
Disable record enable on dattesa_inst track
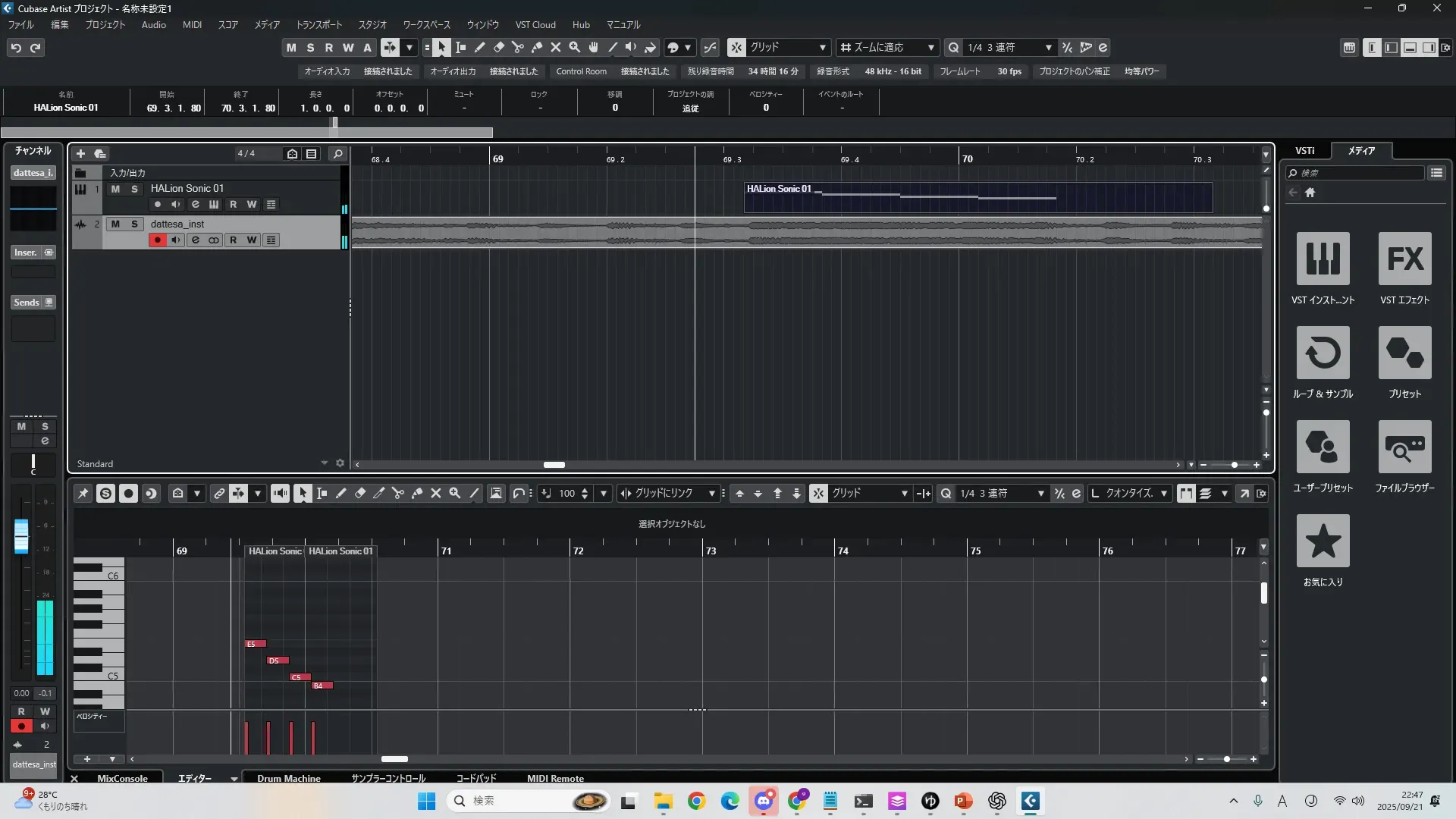click(x=157, y=240)
